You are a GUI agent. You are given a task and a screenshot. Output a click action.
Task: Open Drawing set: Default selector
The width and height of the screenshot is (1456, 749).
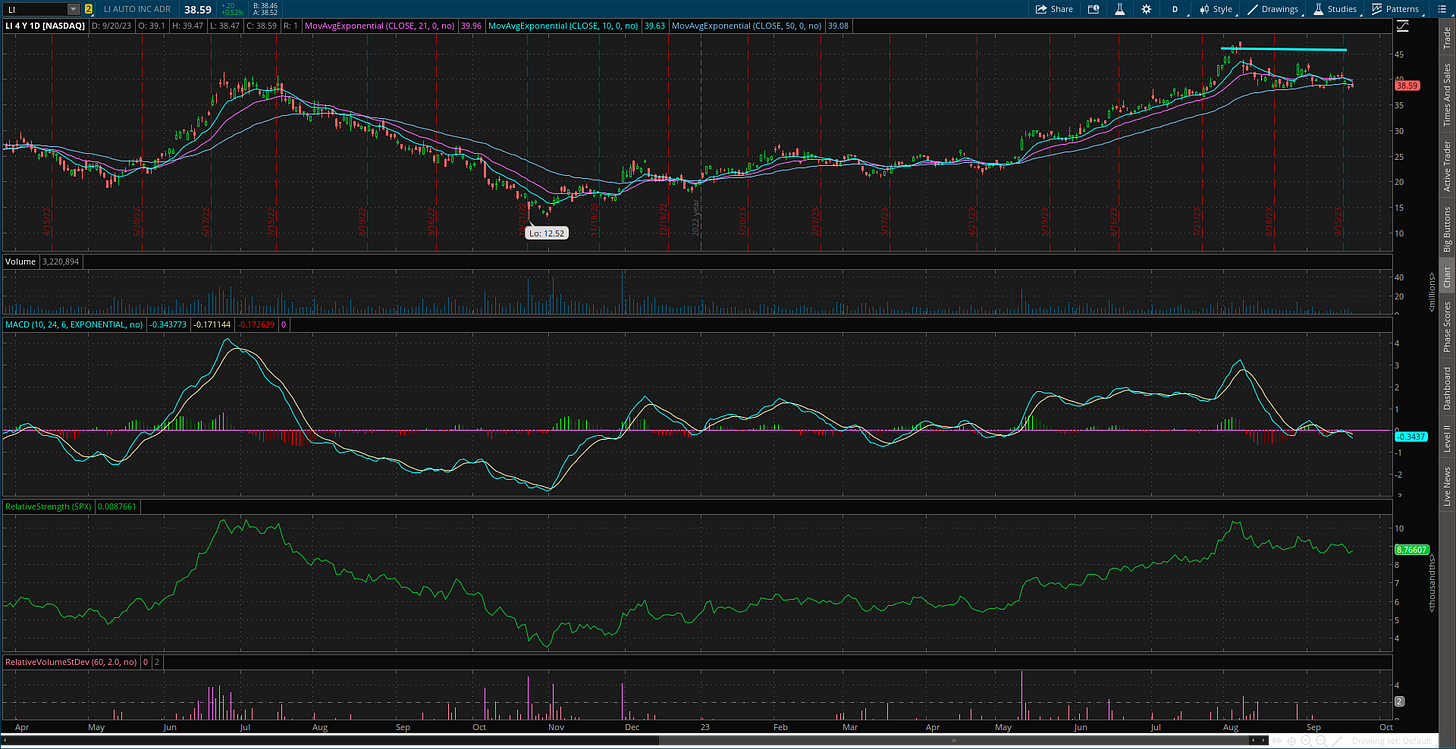(x=1392, y=740)
